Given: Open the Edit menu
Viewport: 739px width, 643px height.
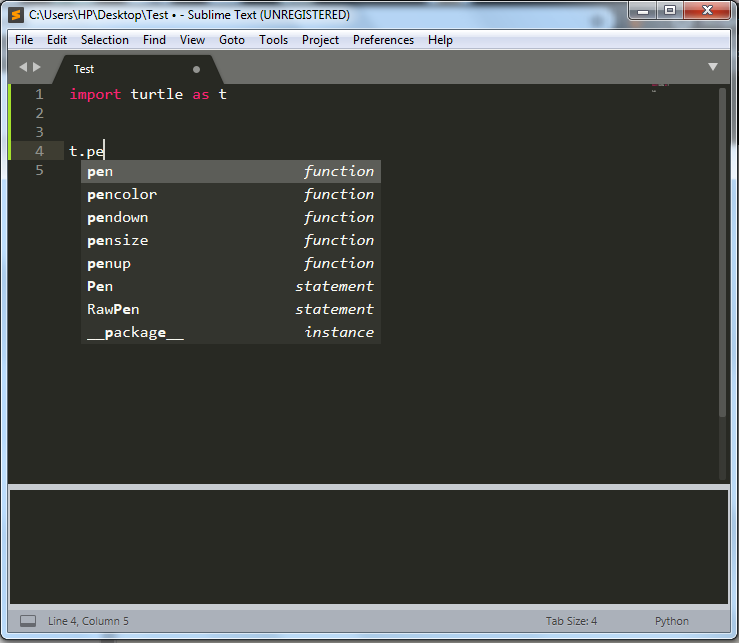Looking at the screenshot, I should pos(57,40).
